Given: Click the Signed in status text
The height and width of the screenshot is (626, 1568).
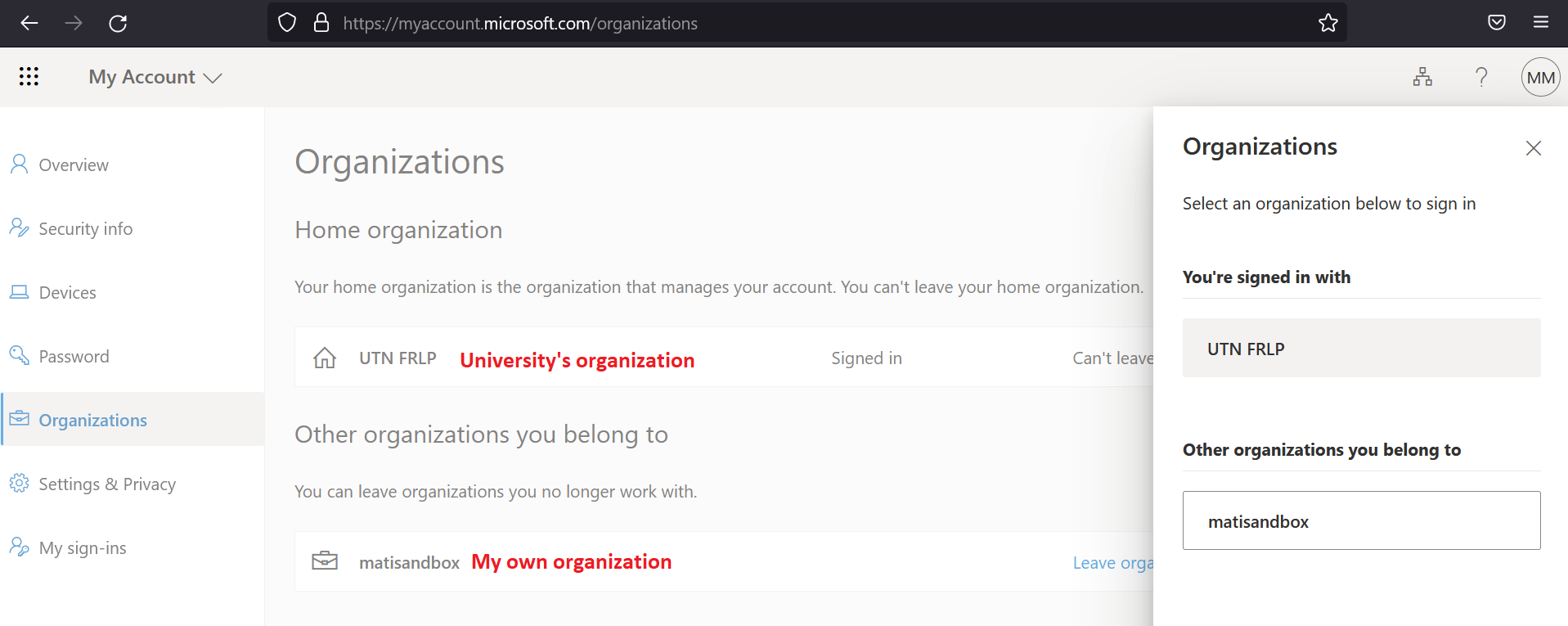Looking at the screenshot, I should pos(866,358).
